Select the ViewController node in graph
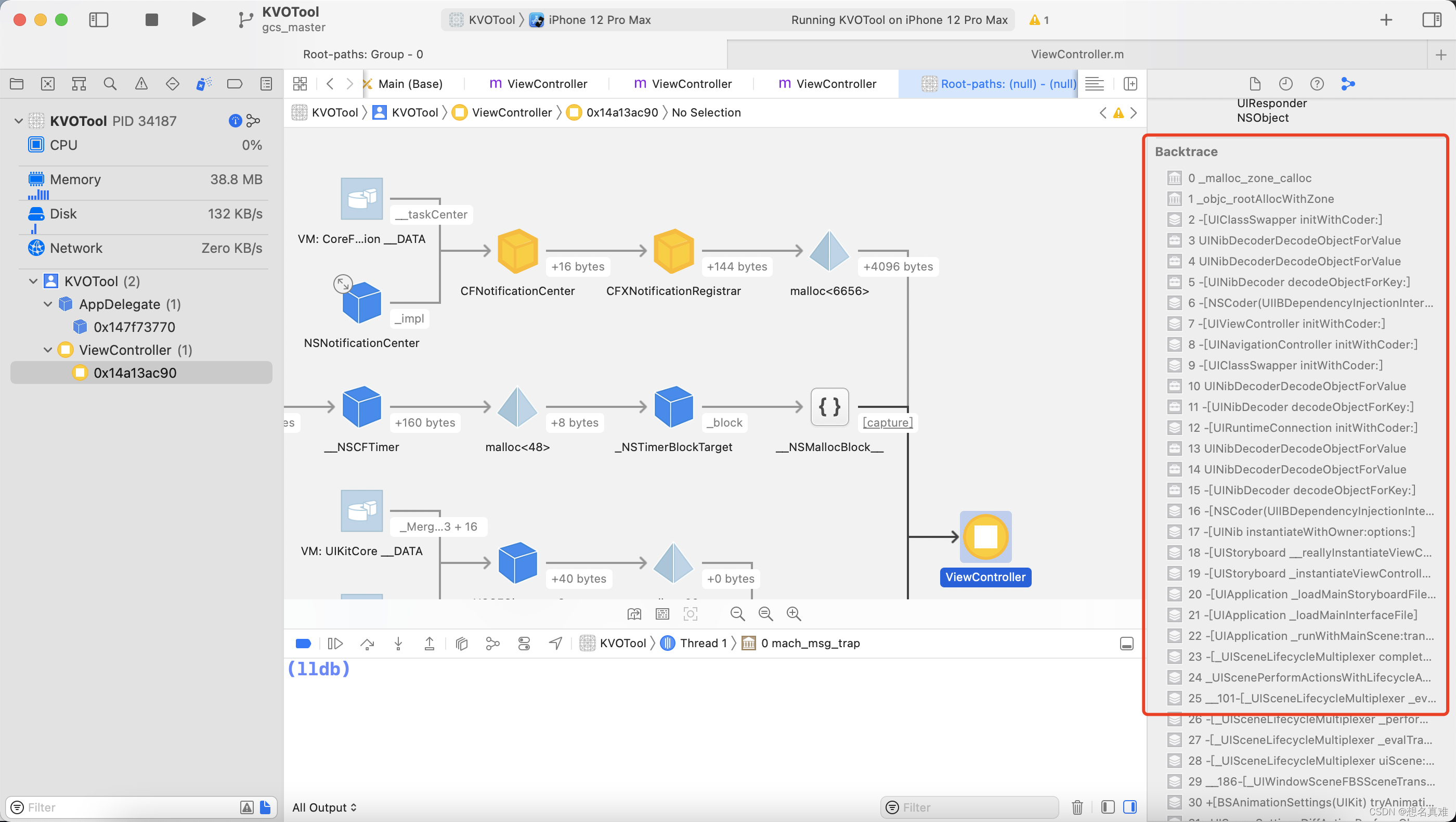Viewport: 1456px width, 822px height. click(986, 536)
